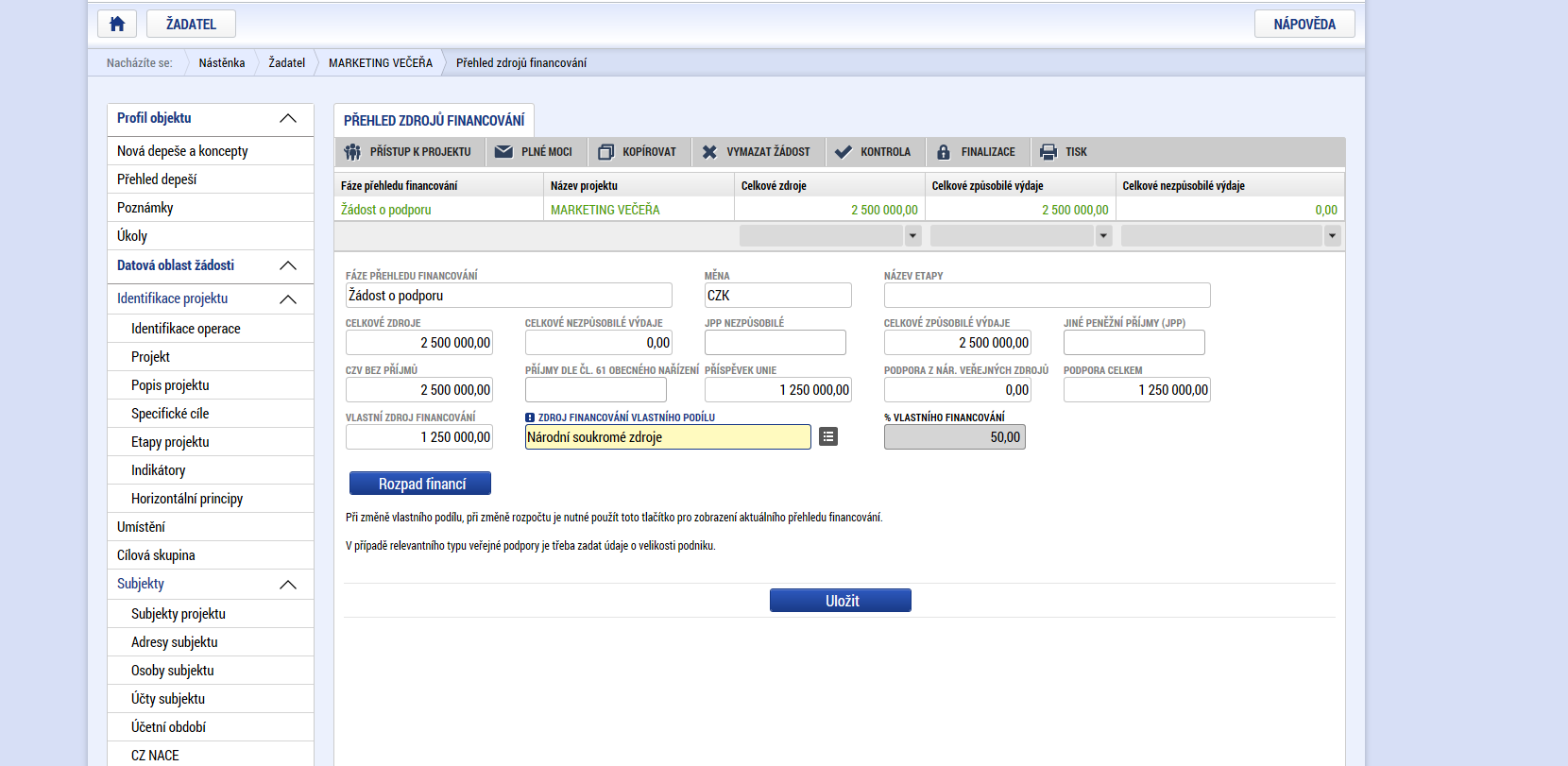Open Celkové nezpůsobilé výdaje filter dropdown
This screenshot has width=1568, height=766.
point(1332,236)
